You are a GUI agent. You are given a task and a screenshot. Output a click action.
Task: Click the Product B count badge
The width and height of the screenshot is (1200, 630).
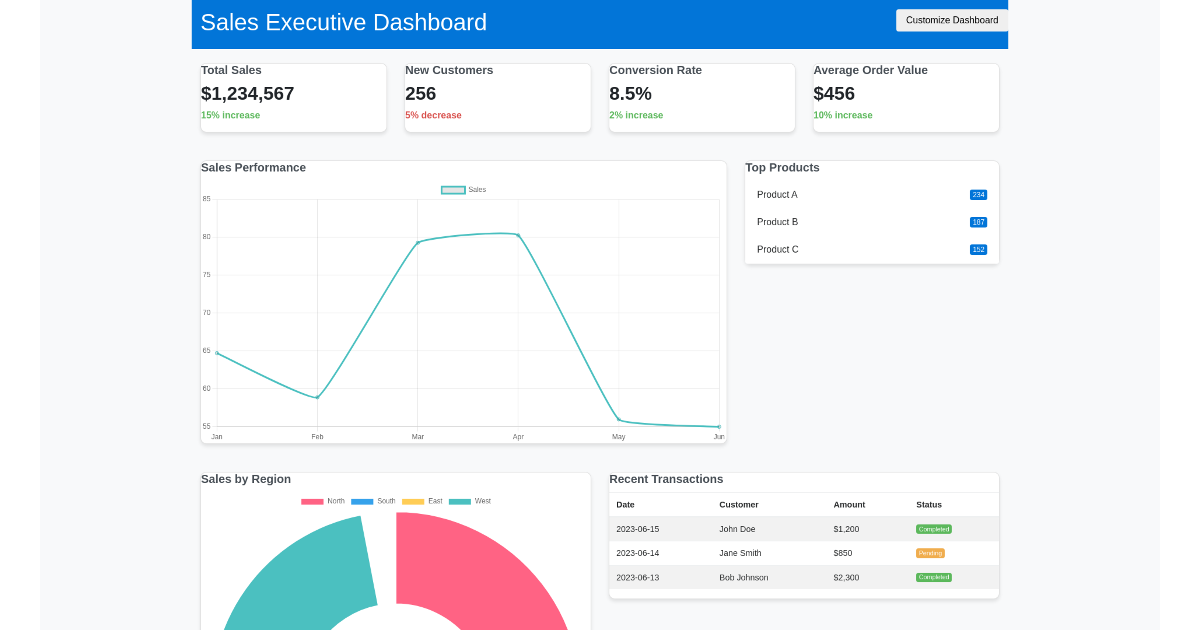[978, 222]
